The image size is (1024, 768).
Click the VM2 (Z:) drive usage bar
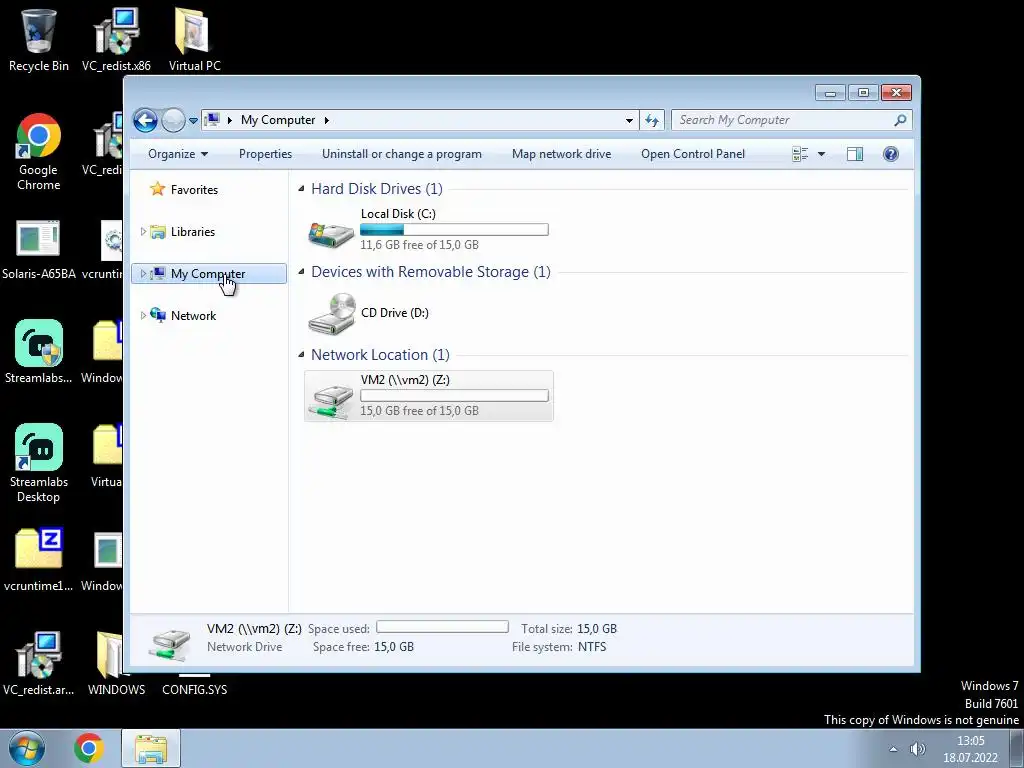454,396
